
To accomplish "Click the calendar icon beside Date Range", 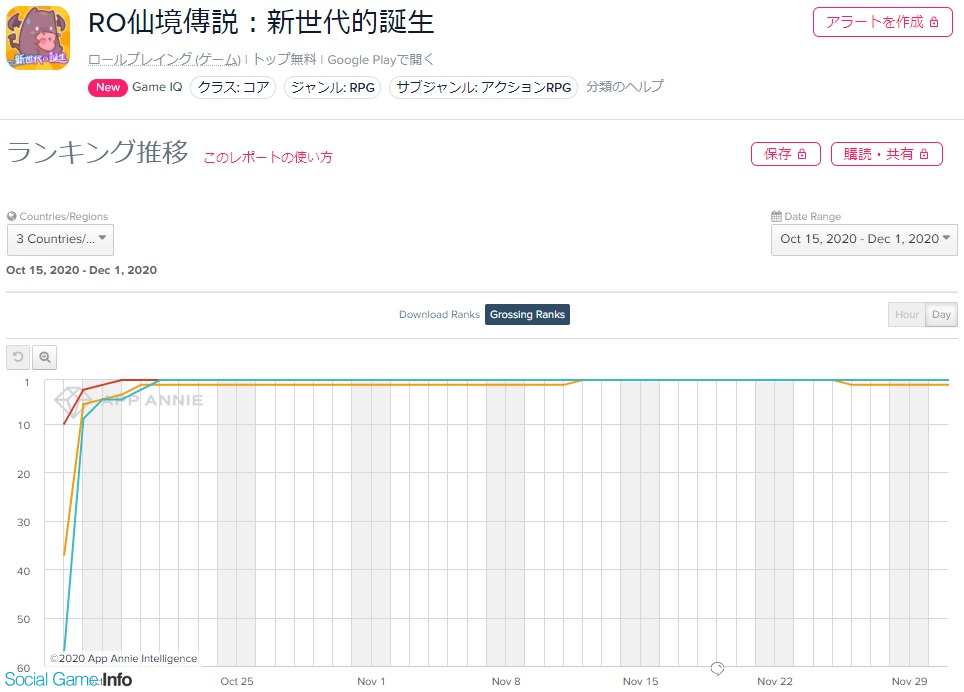I will (776, 216).
